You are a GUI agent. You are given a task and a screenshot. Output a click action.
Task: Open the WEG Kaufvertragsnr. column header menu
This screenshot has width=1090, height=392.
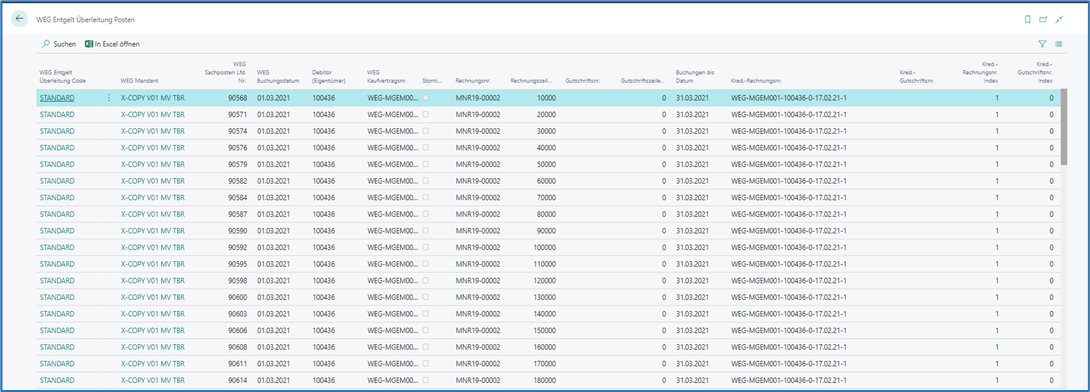(x=387, y=76)
